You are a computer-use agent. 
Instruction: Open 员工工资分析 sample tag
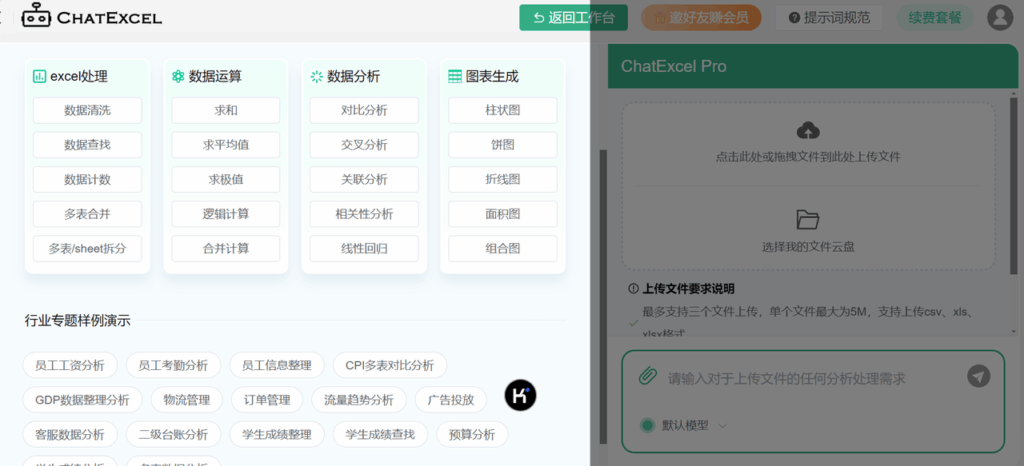pyautogui.click(x=70, y=365)
